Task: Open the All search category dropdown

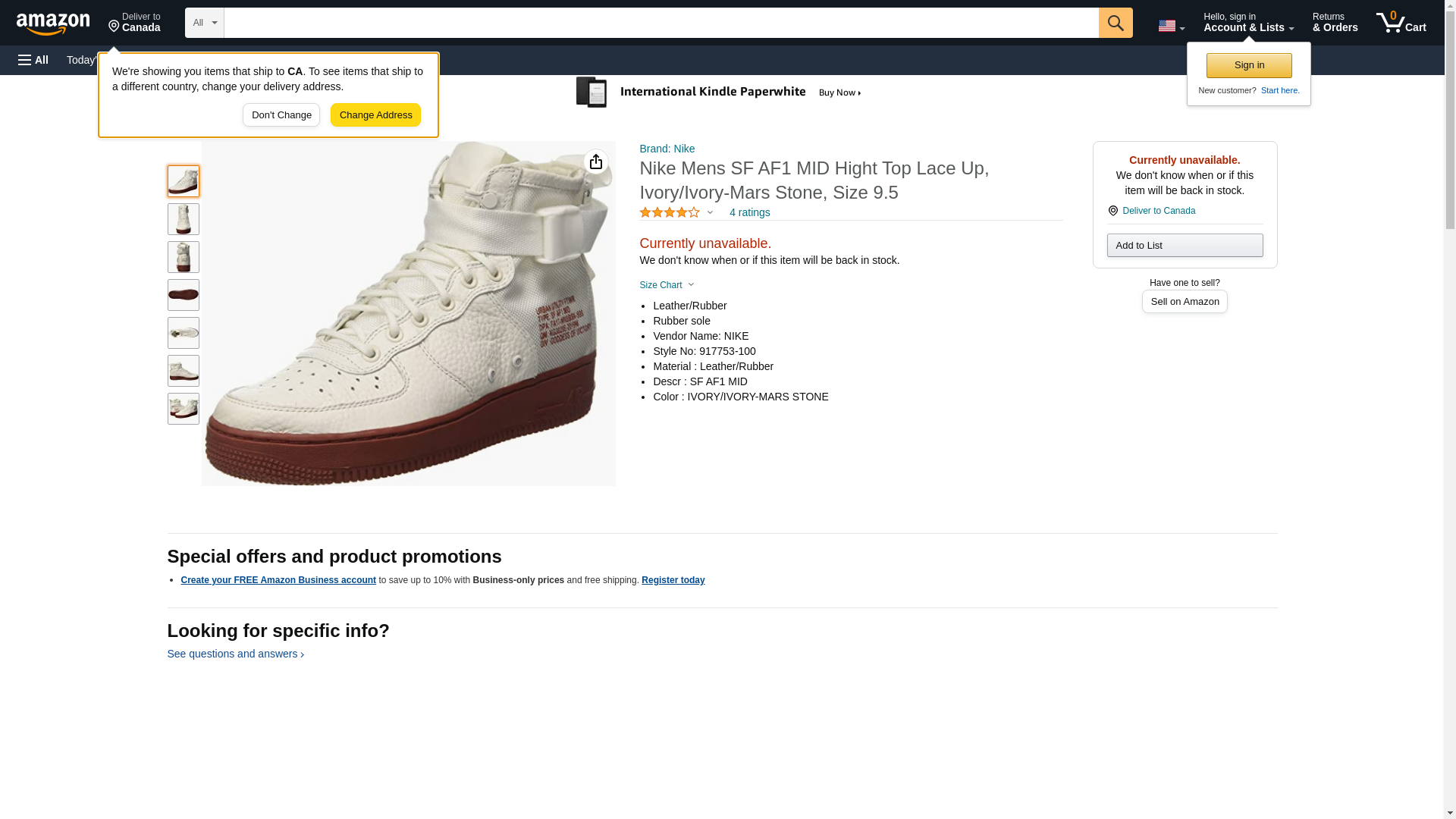Action: point(204,23)
